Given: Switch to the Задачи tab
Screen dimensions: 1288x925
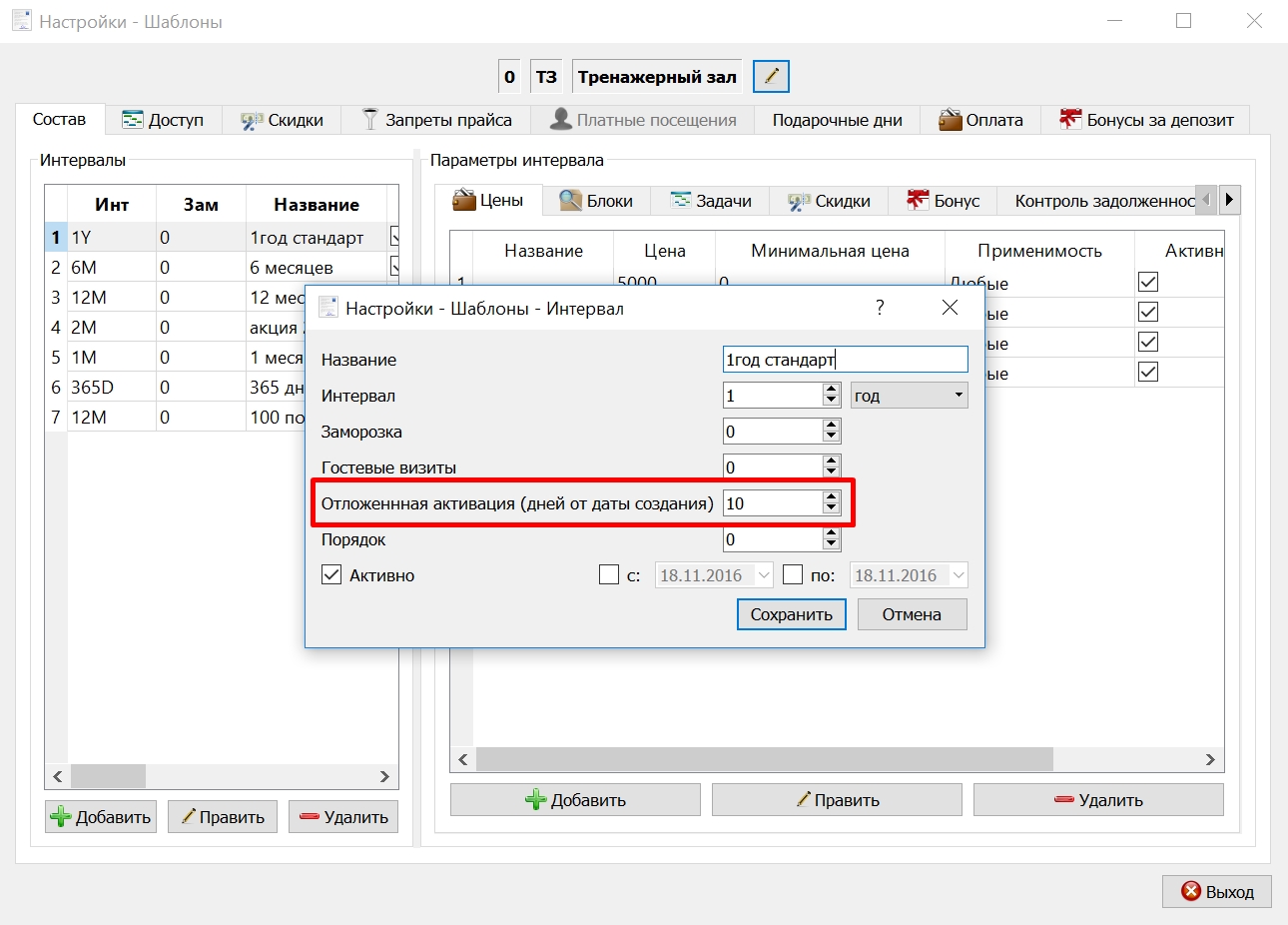Looking at the screenshot, I should click(x=710, y=201).
